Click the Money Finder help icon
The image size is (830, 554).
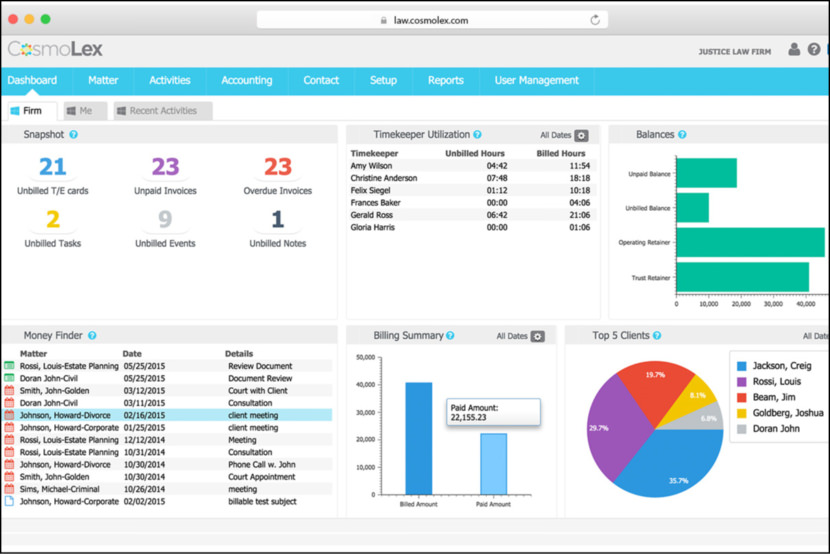pos(92,335)
